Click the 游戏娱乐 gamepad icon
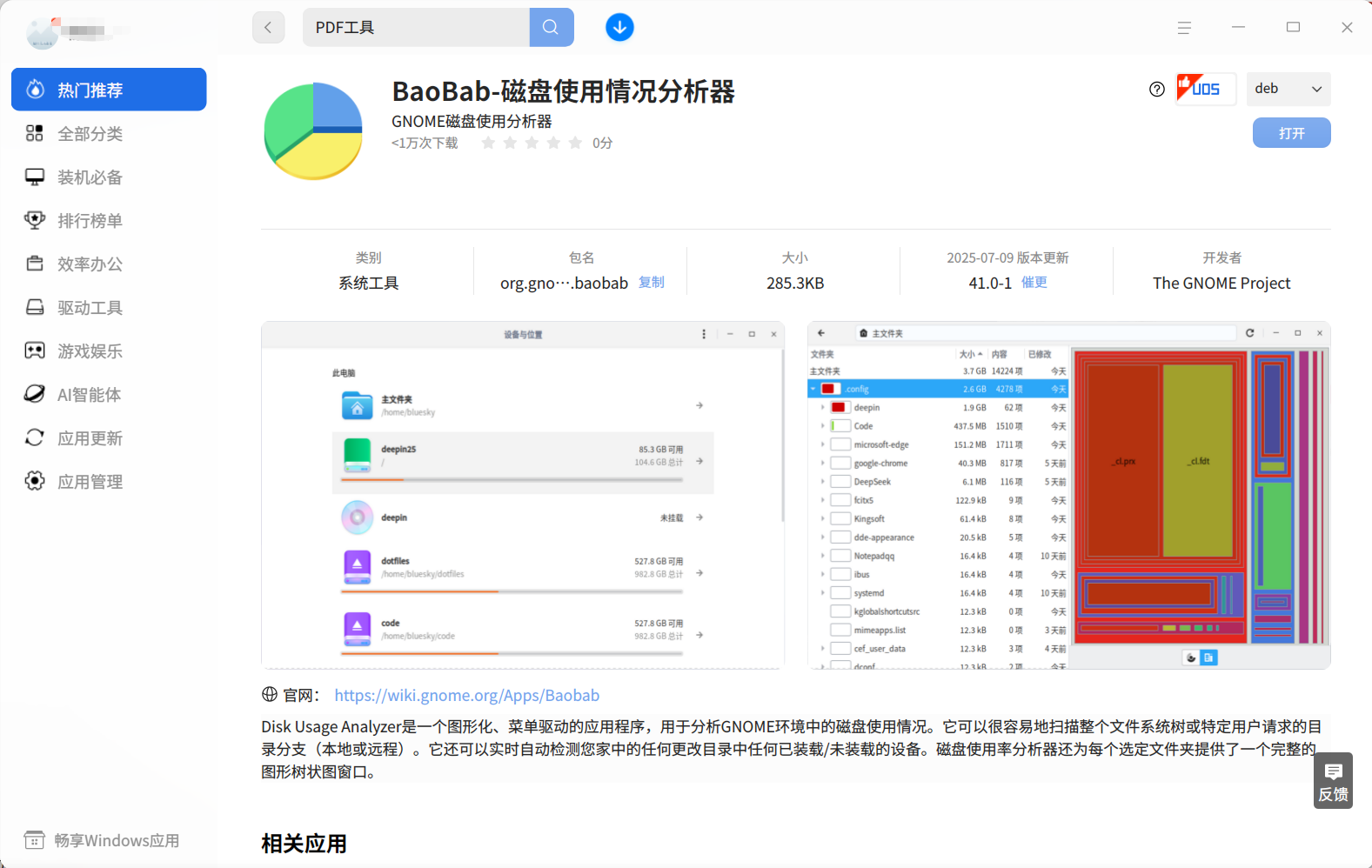The image size is (1372, 868). [35, 351]
